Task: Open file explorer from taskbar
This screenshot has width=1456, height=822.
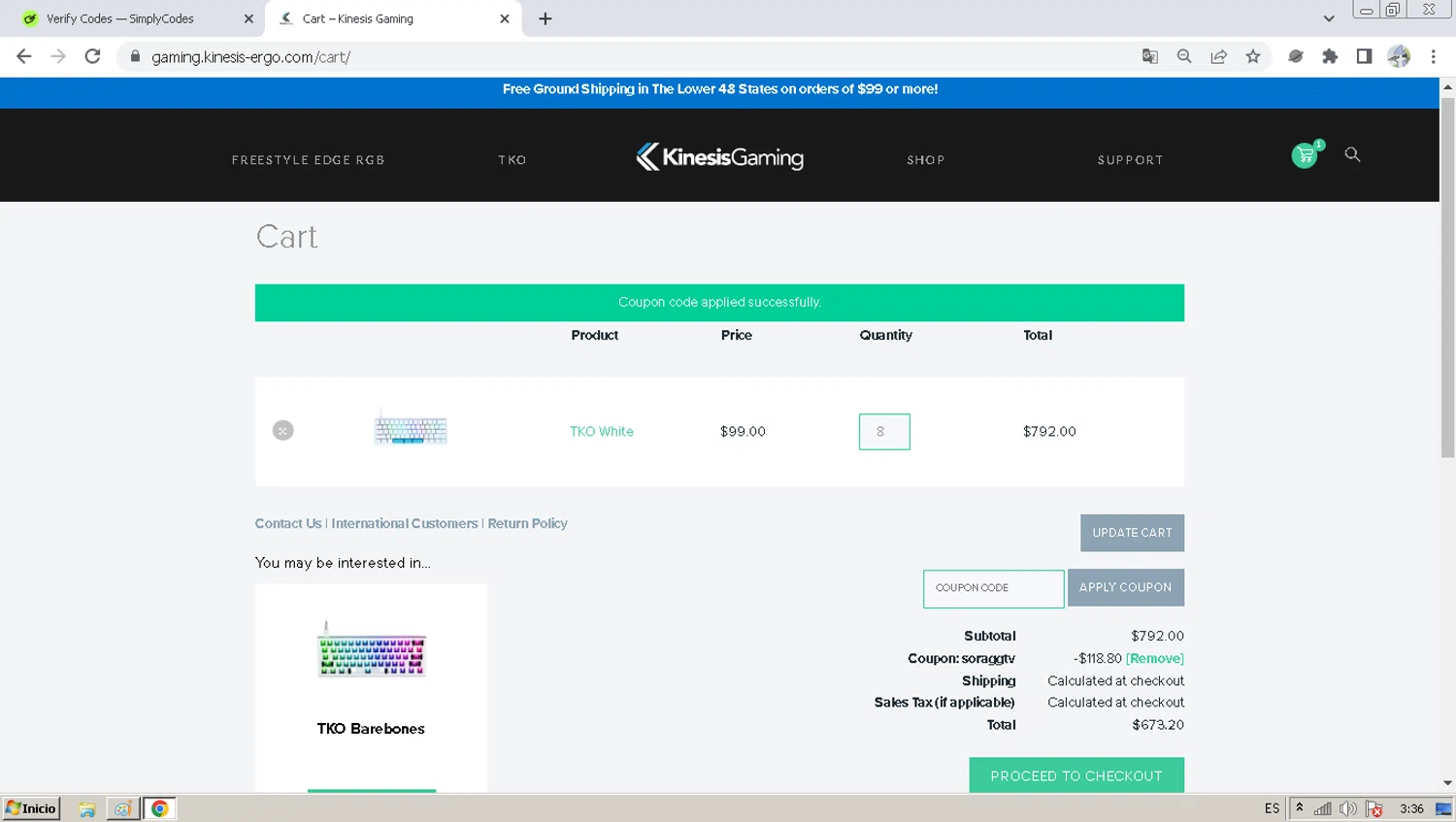Action: coord(86,808)
